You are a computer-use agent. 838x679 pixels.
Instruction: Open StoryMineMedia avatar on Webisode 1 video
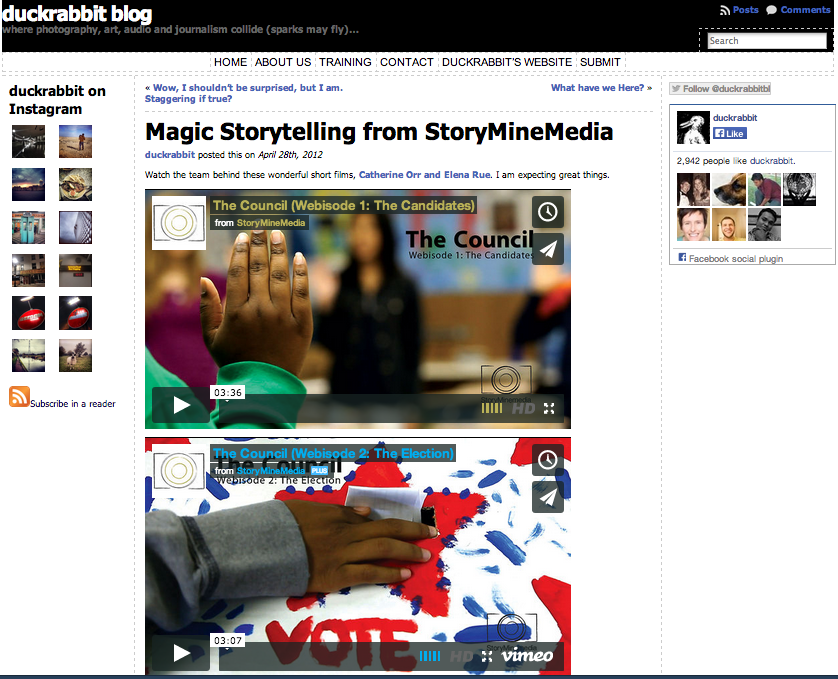pos(179,223)
